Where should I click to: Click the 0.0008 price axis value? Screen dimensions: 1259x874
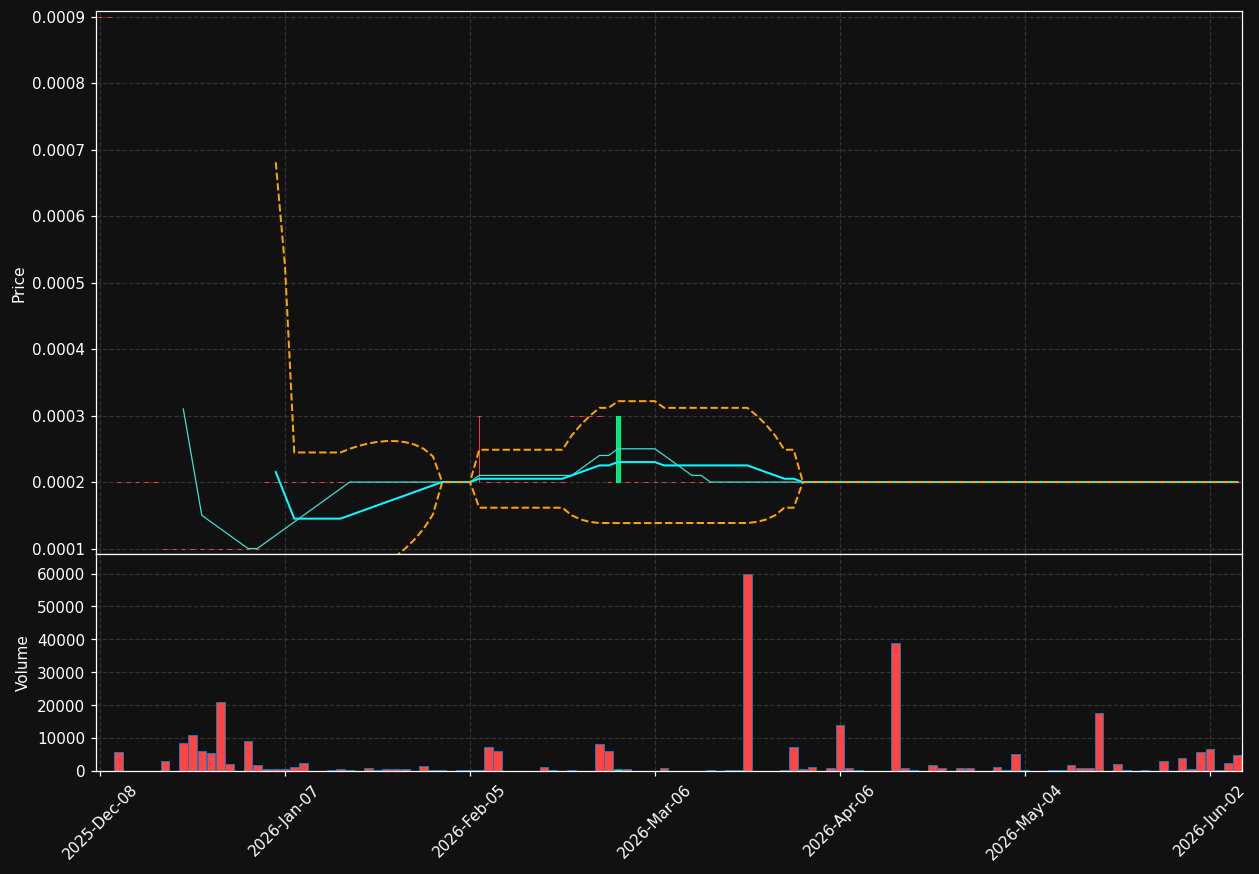coord(58,84)
